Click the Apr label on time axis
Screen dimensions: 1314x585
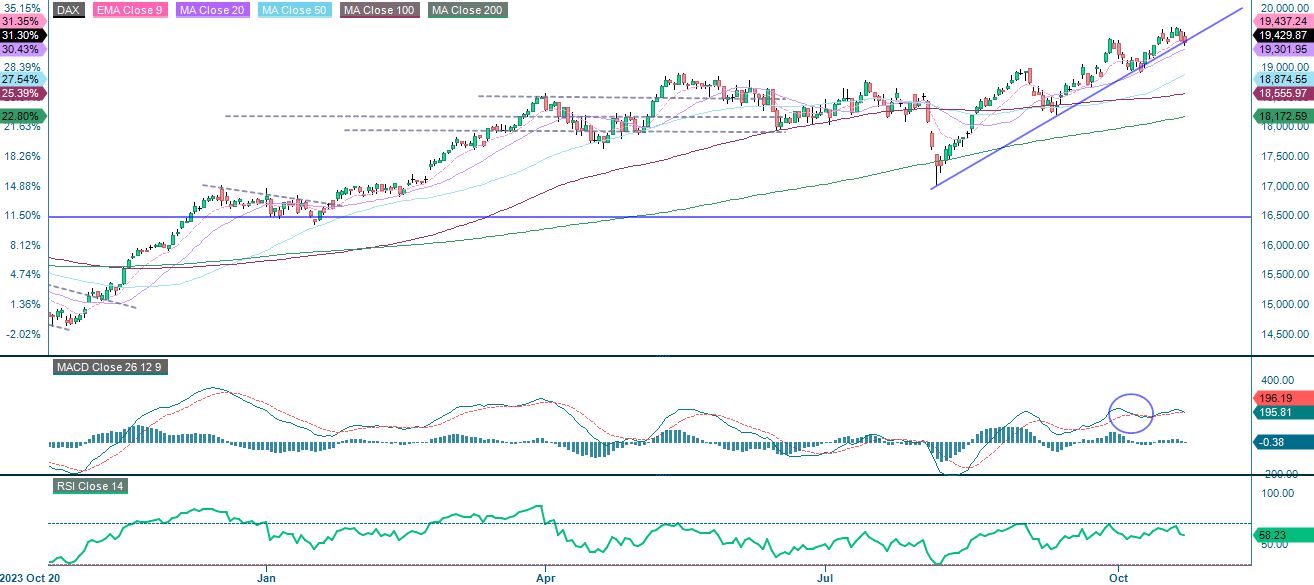546,577
